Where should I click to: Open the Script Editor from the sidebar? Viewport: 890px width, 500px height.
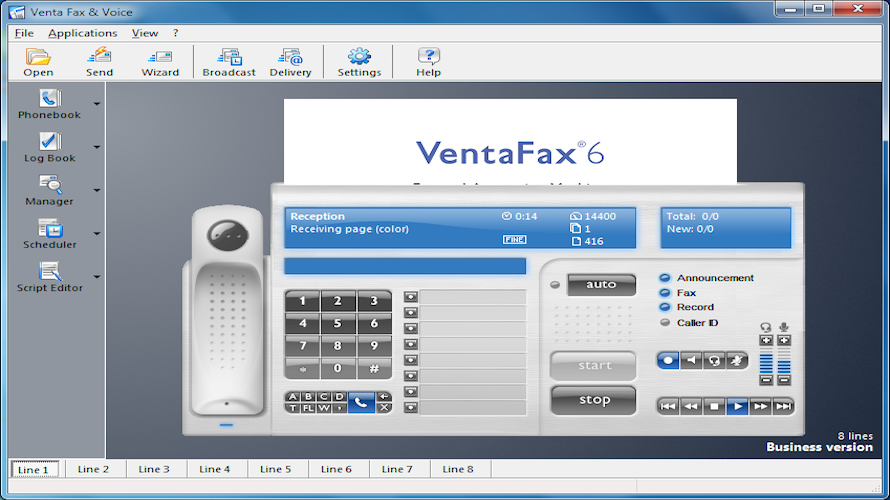[49, 277]
